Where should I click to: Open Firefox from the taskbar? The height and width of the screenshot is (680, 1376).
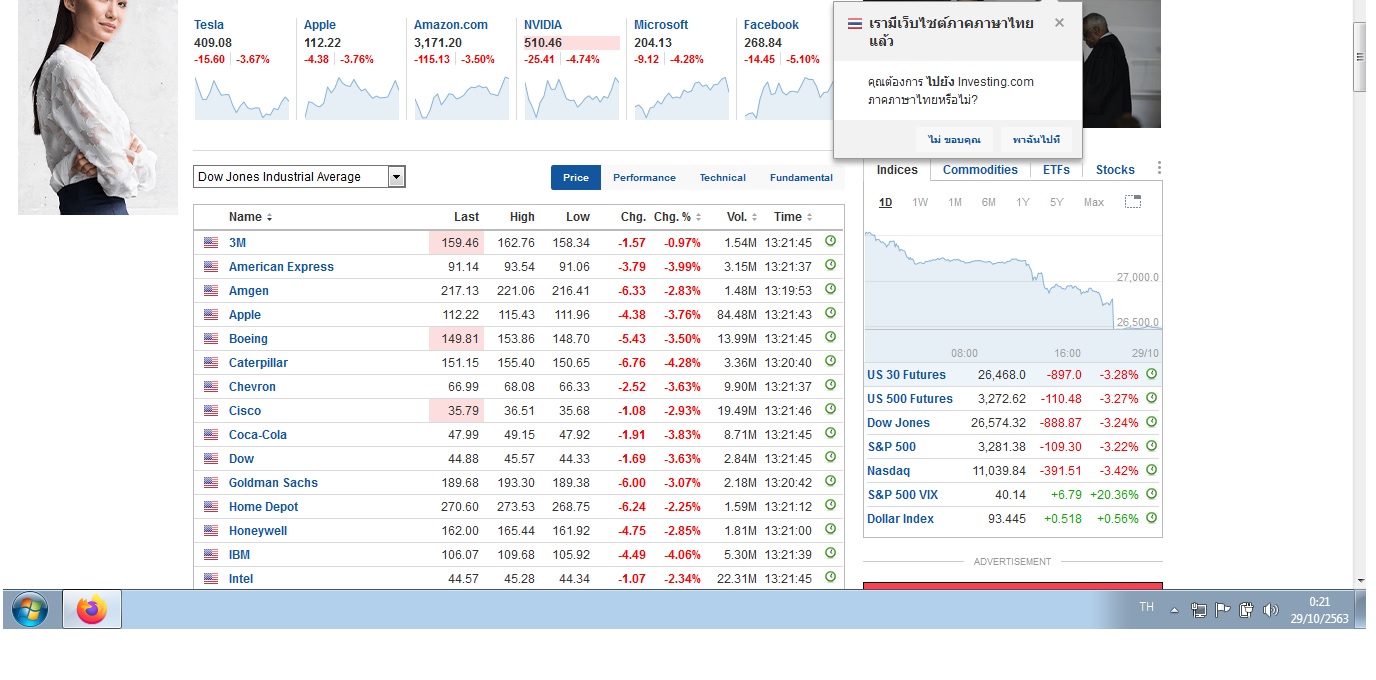click(x=92, y=609)
